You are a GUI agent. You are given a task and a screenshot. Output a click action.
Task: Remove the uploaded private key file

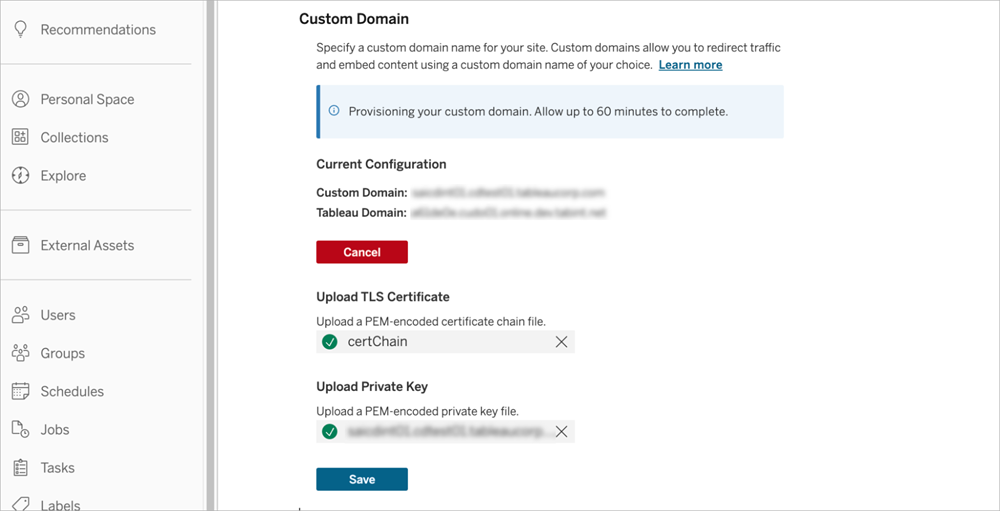pos(561,432)
